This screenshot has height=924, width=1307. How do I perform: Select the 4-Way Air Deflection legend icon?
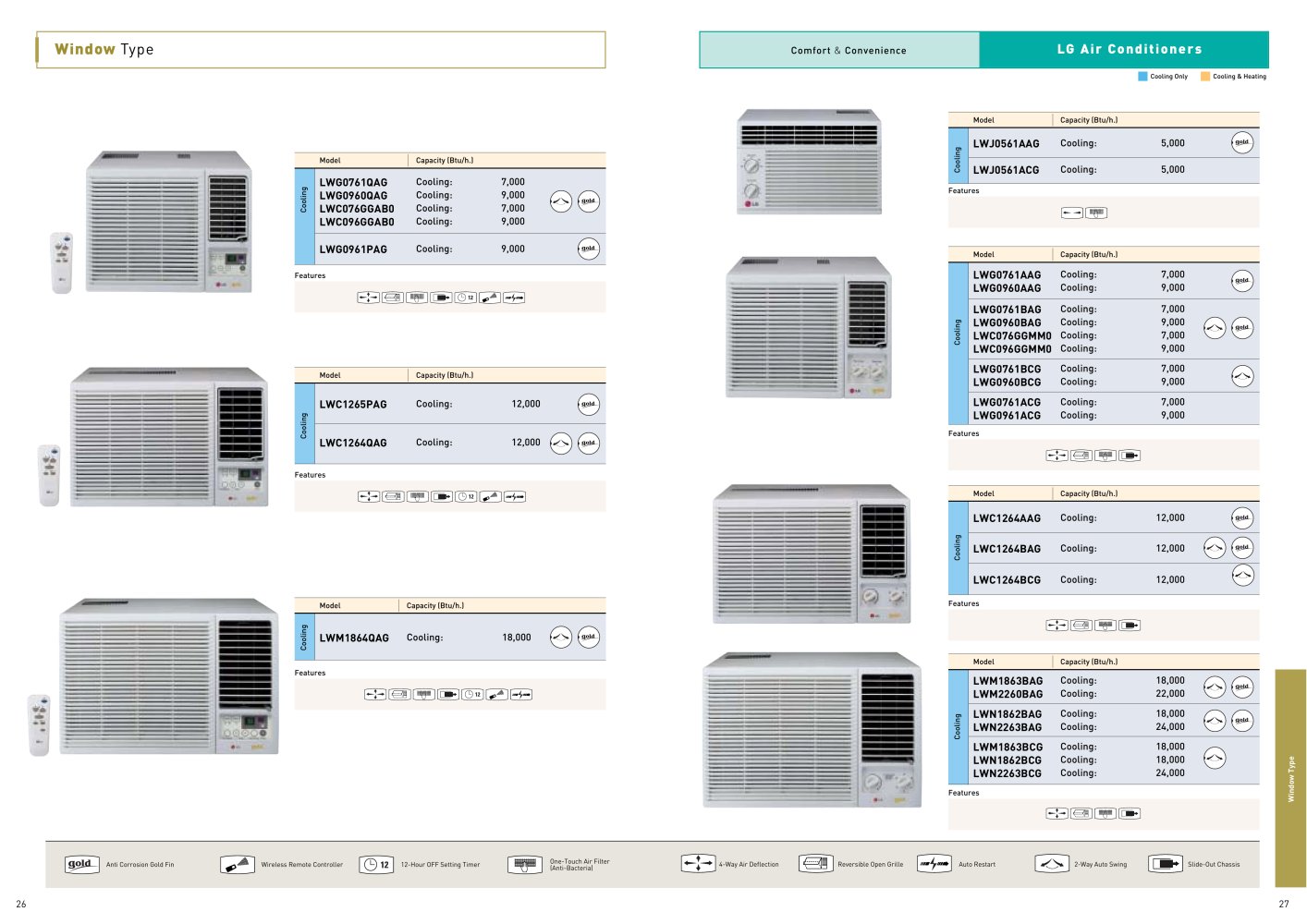tap(698, 864)
